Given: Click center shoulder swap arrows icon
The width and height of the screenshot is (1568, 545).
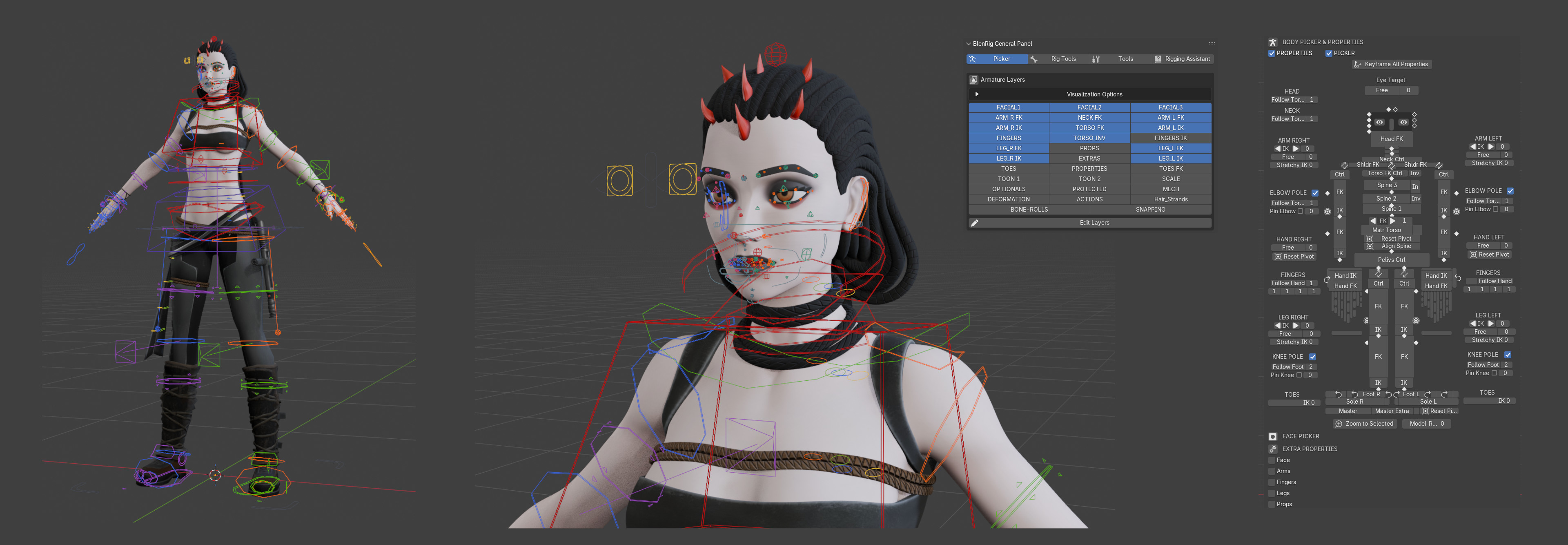Looking at the screenshot, I should tap(1392, 165).
